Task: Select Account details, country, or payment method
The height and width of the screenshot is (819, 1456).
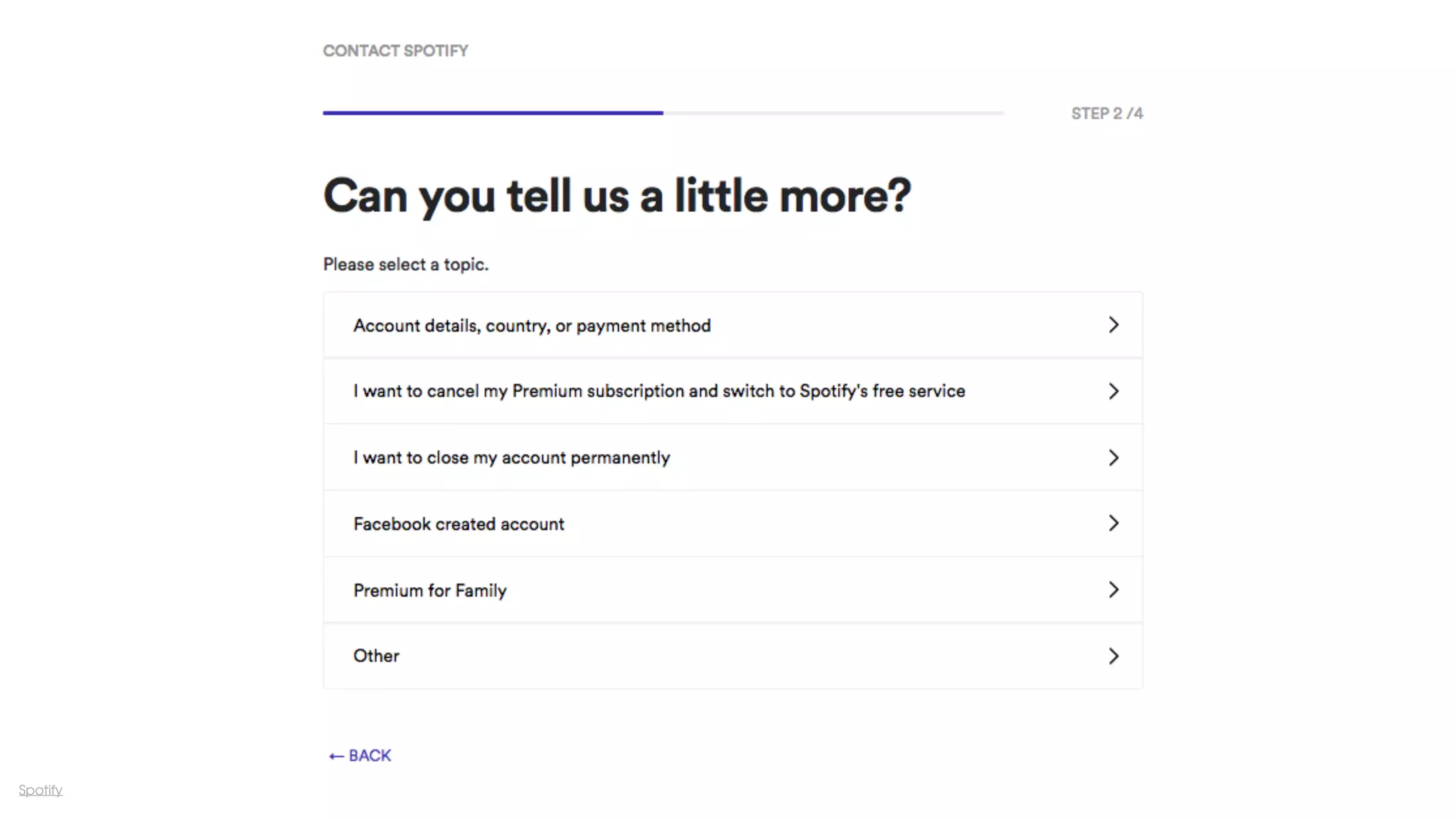Action: tap(532, 326)
